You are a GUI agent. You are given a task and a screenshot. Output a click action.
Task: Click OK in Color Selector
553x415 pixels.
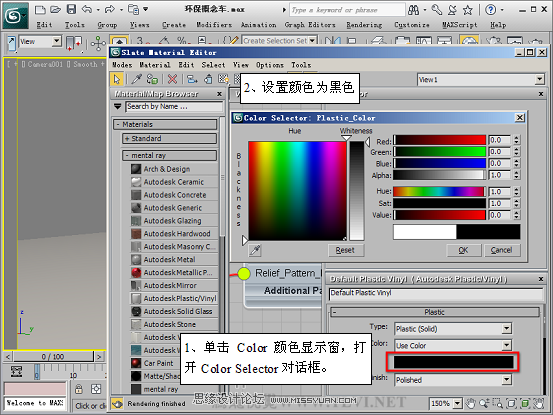[x=463, y=250]
